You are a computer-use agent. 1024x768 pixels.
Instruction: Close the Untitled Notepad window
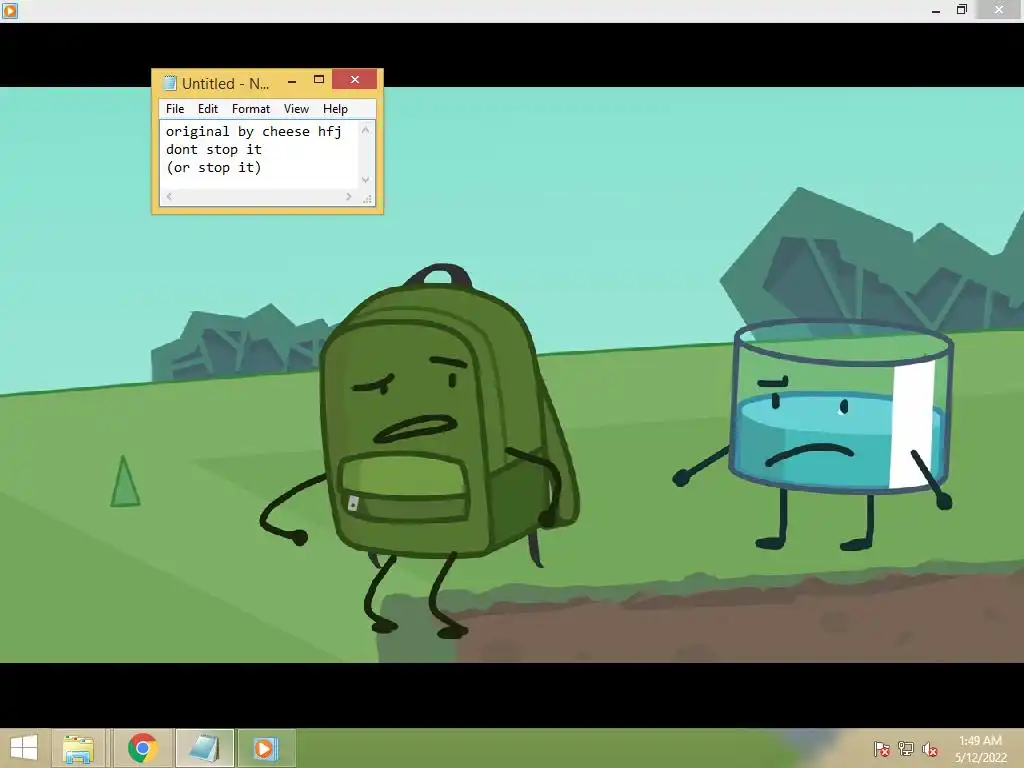coord(355,80)
